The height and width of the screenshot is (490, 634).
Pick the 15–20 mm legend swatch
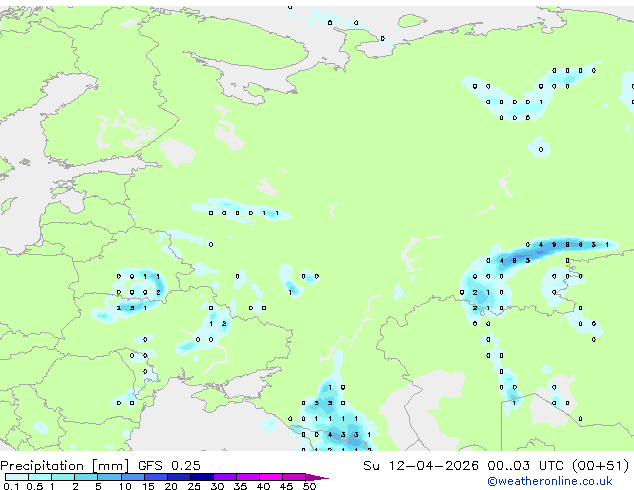pyautogui.click(x=156, y=477)
